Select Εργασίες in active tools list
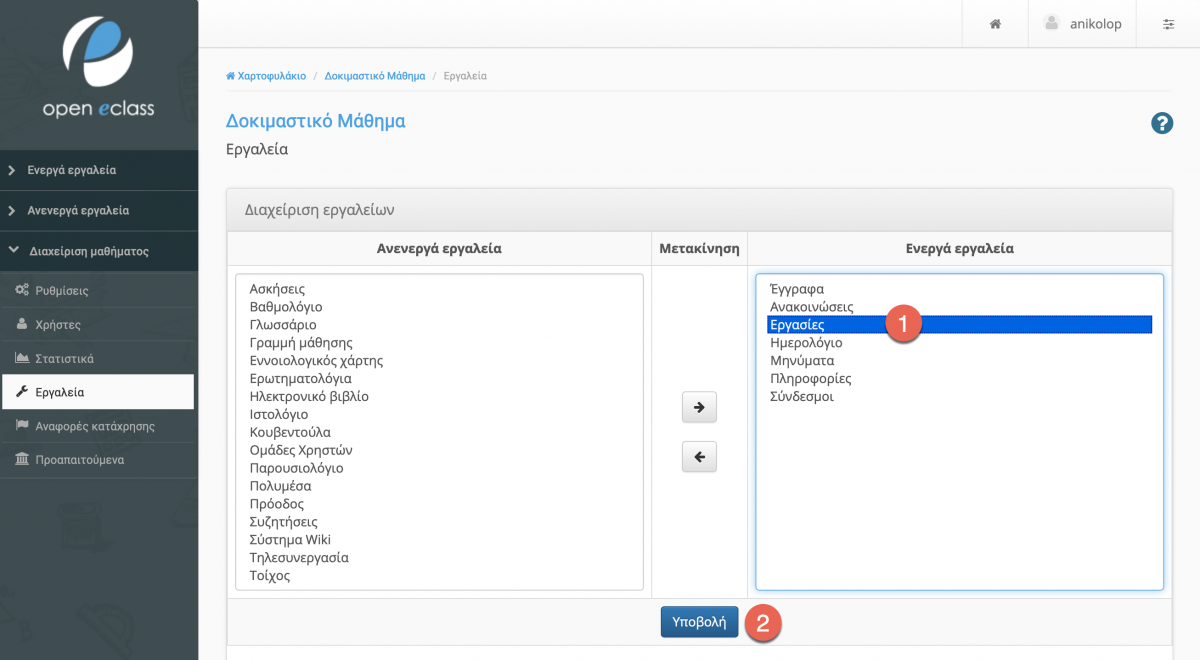The width and height of the screenshot is (1200, 660). point(798,325)
